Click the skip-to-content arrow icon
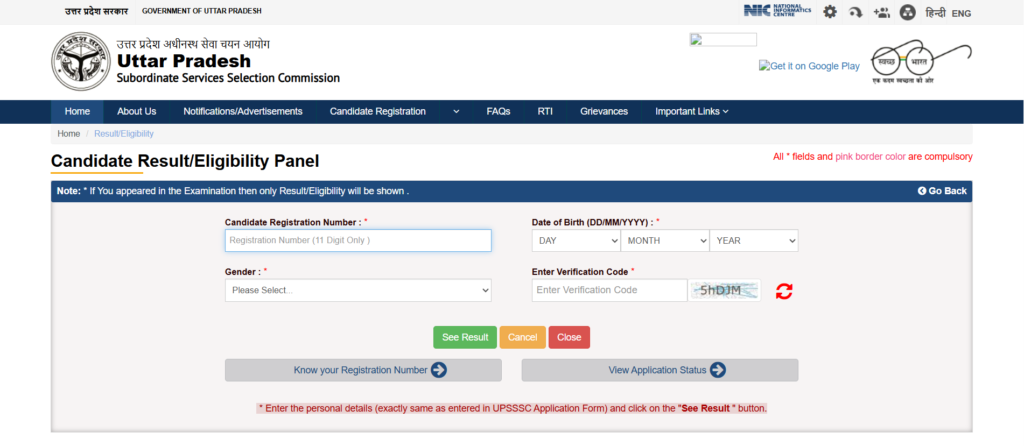1024x446 pixels. tap(856, 12)
